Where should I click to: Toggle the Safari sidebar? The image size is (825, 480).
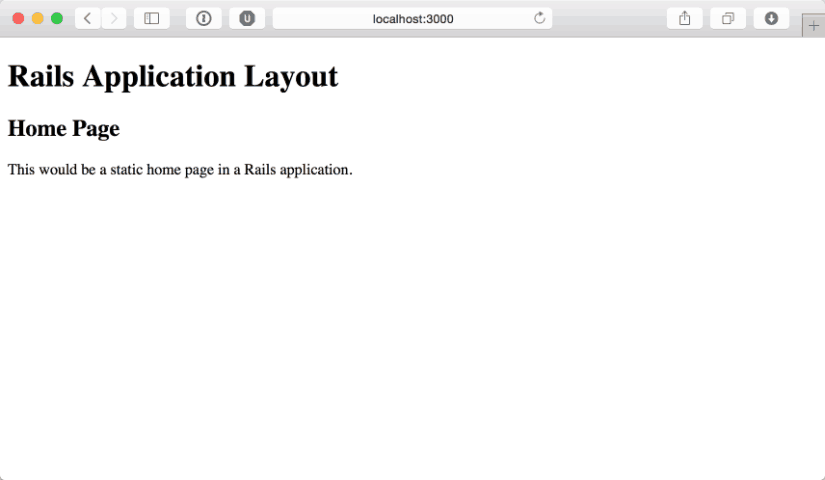click(152, 18)
